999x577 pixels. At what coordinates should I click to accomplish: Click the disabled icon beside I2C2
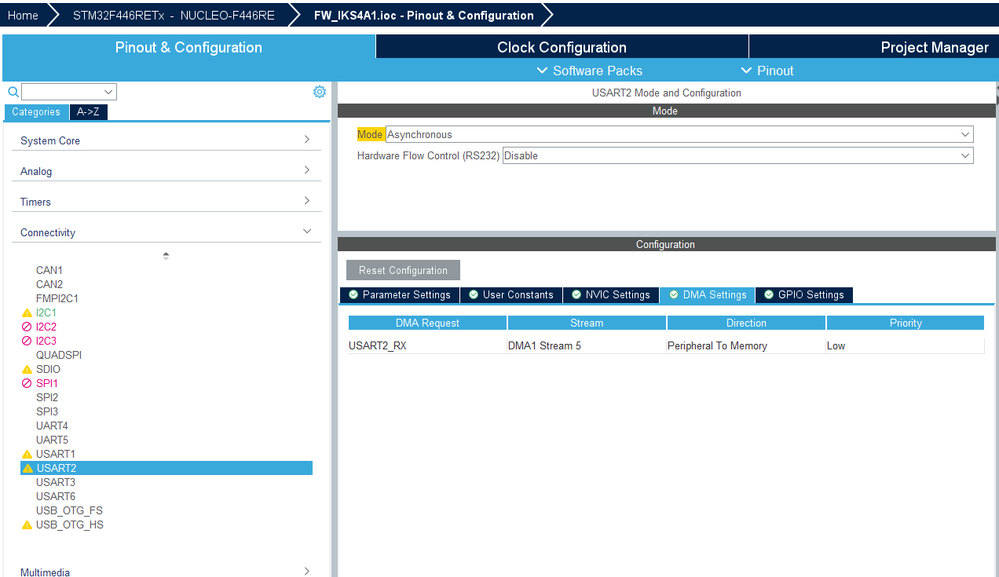[x=27, y=327]
